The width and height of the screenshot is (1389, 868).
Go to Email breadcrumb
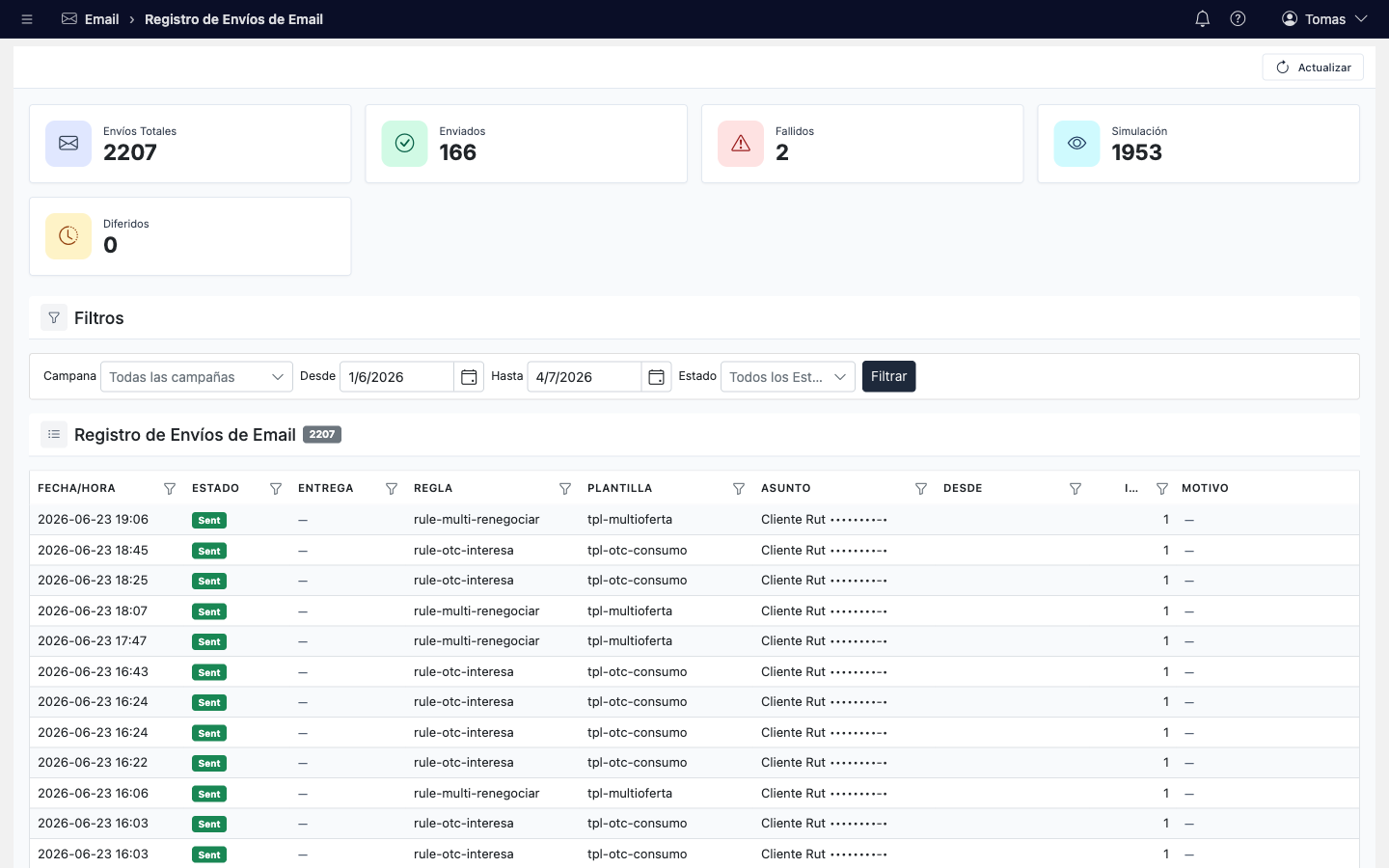(x=101, y=19)
